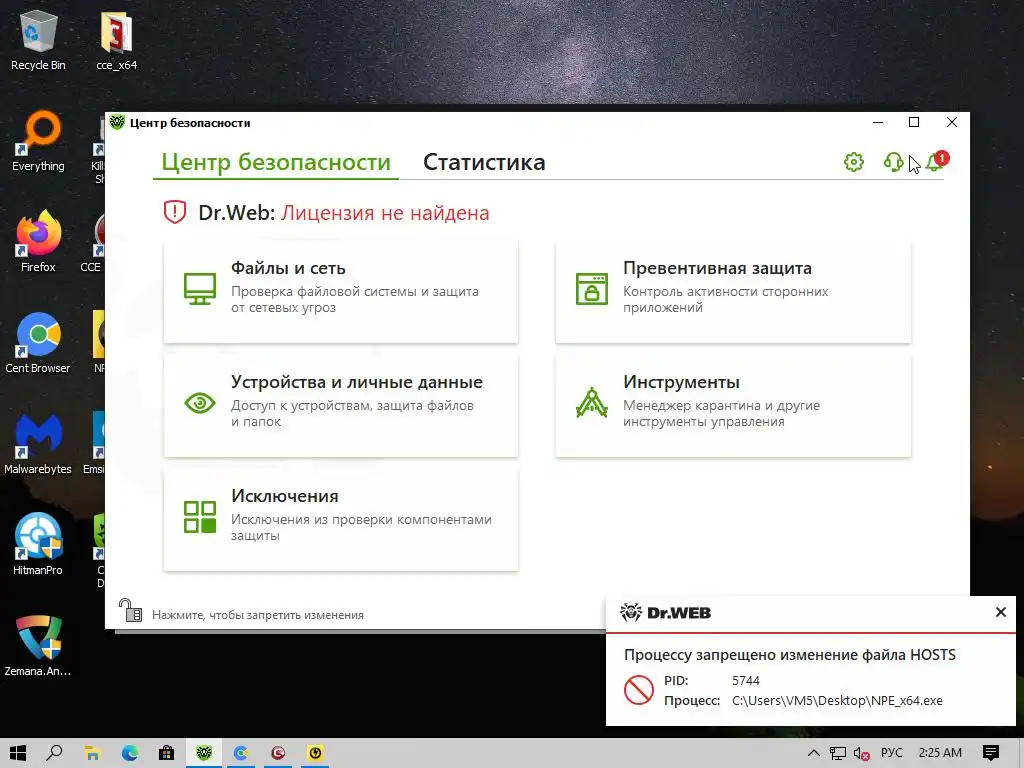Open the clock showing 2:25 AM

click(x=940, y=753)
